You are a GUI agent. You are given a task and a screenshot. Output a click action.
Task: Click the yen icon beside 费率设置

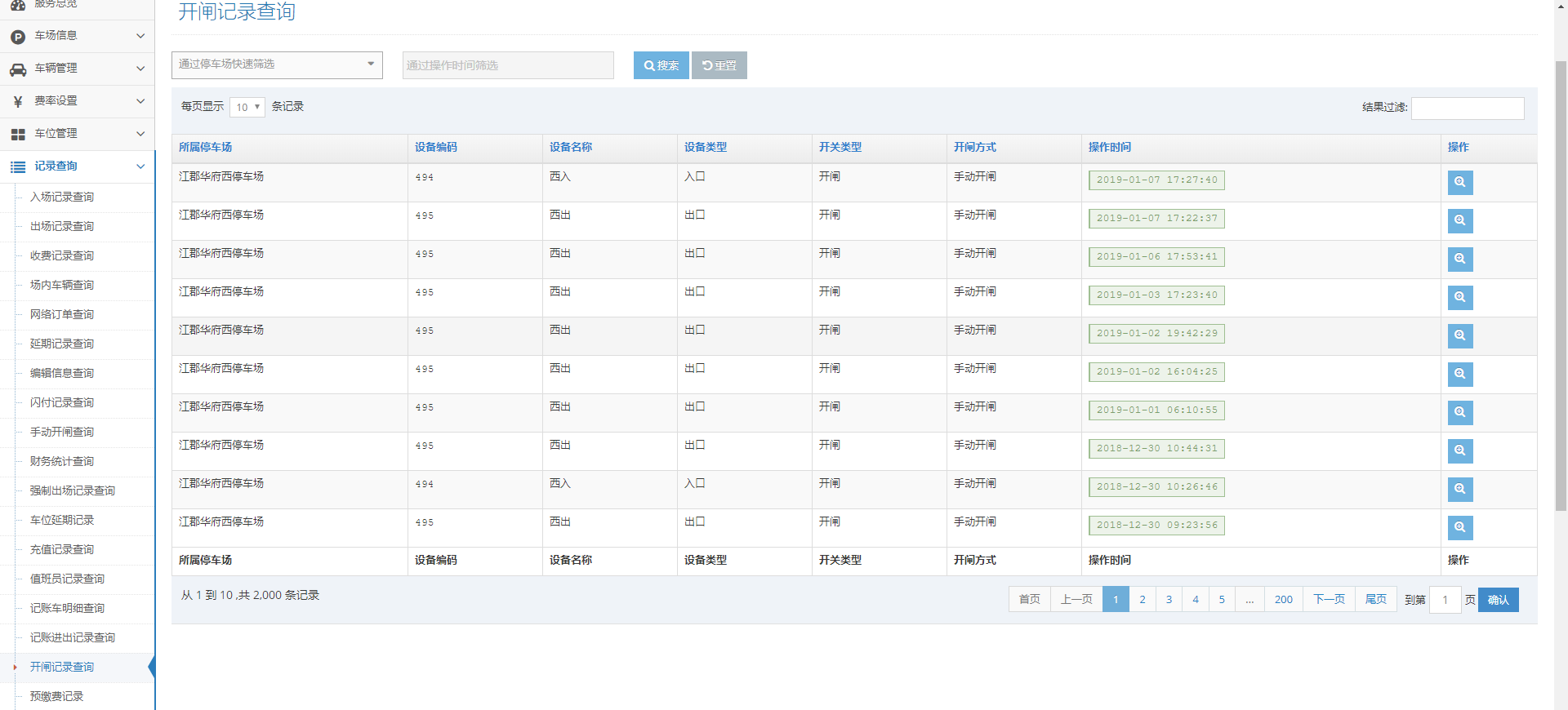pyautogui.click(x=18, y=102)
